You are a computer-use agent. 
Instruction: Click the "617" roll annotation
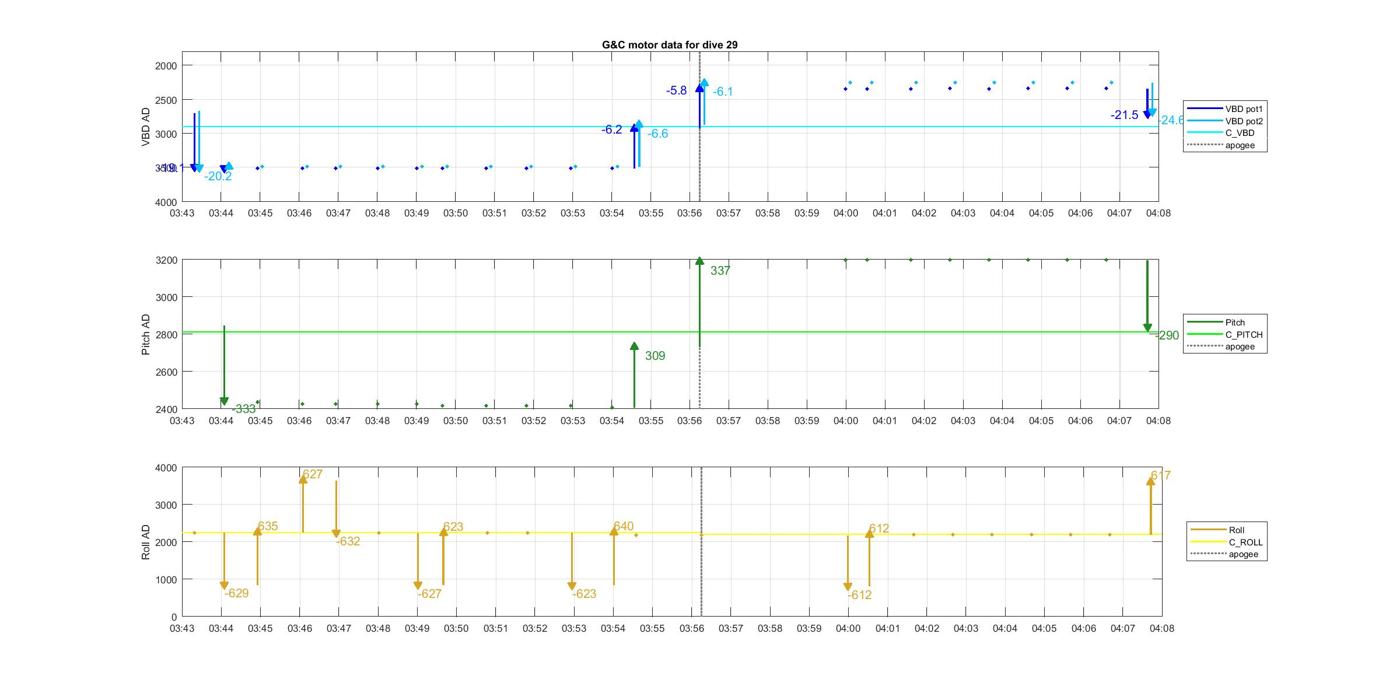1160,475
